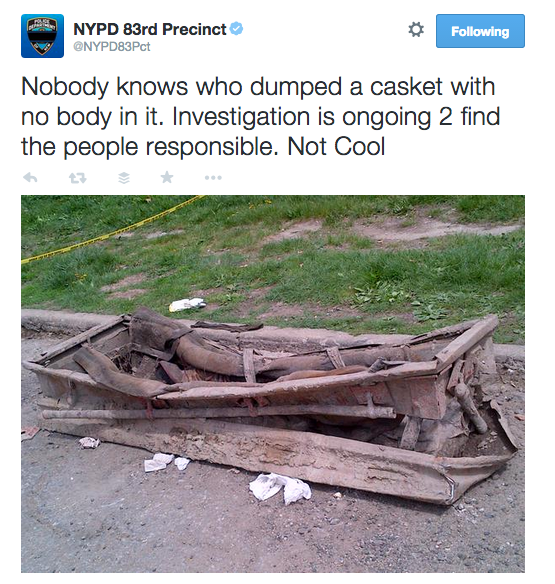Open the NYPD 83rd Precinct profile name
This screenshot has height=584, width=555.
[x=150, y=29]
